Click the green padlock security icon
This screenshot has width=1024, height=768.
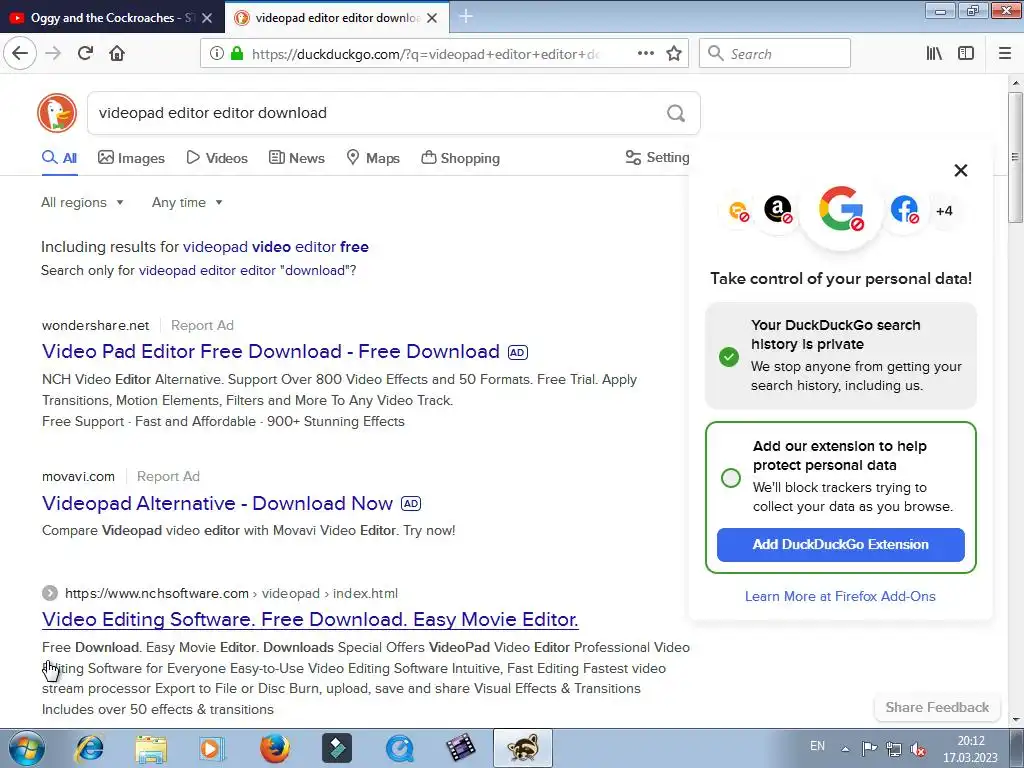237,53
